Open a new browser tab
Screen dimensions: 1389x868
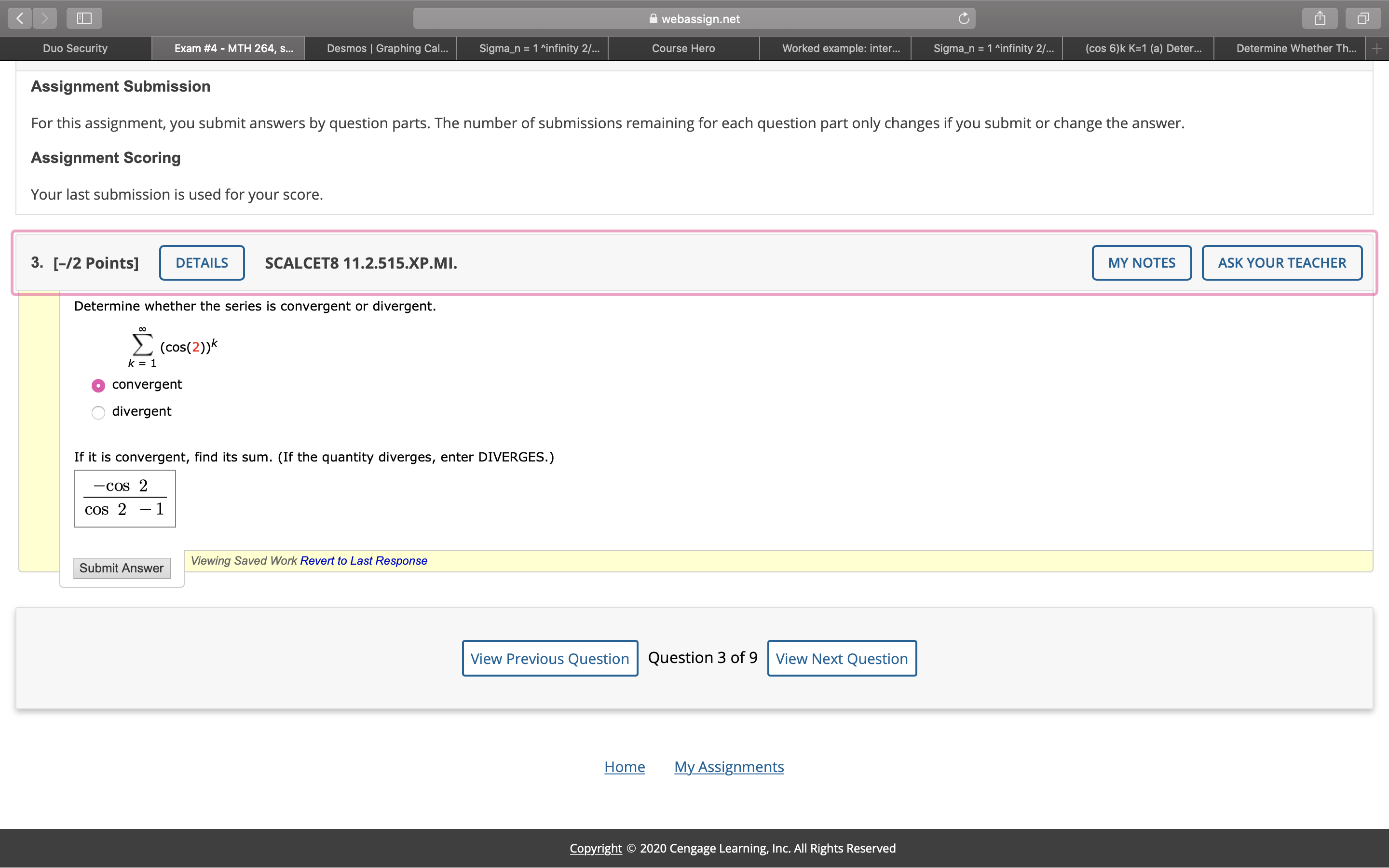click(1376, 48)
